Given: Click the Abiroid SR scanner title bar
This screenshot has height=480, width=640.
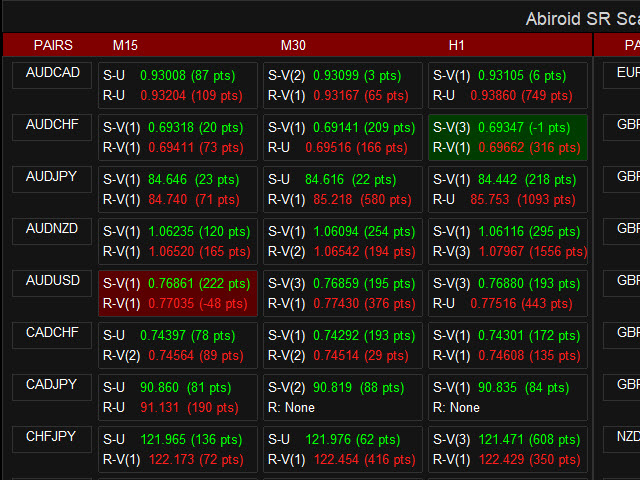Looking at the screenshot, I should tap(580, 18).
